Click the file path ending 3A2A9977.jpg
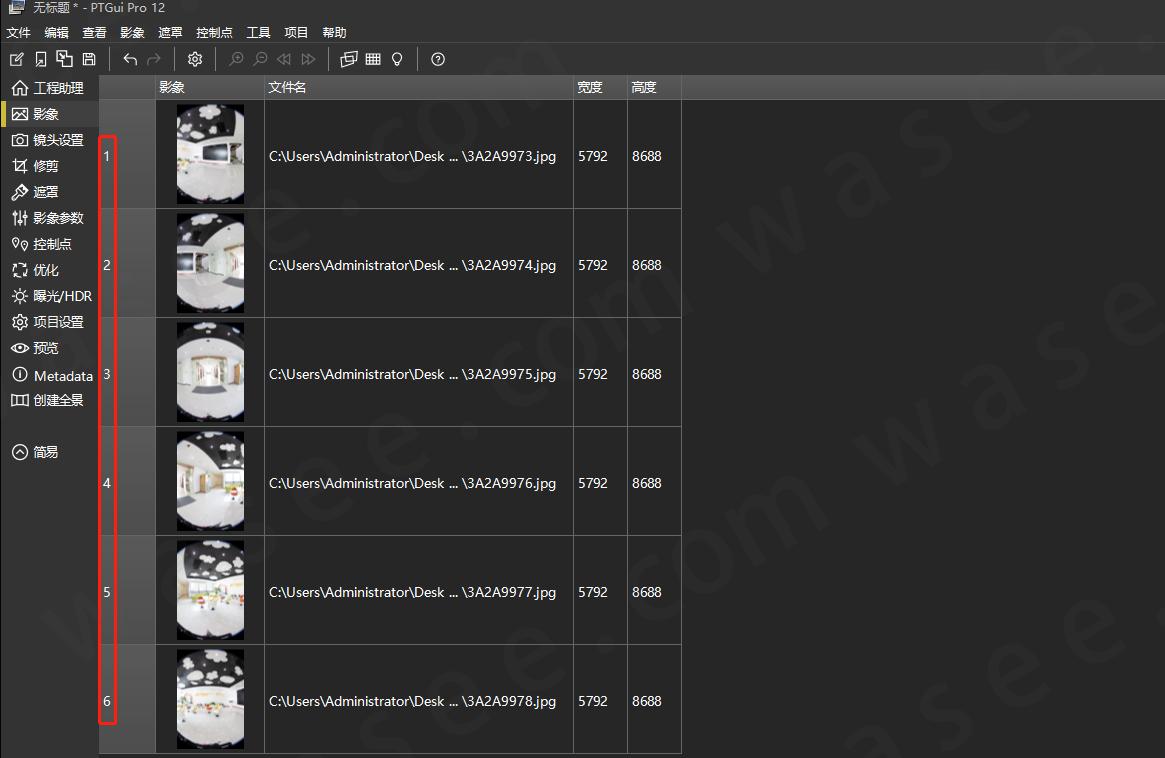 pyautogui.click(x=412, y=592)
